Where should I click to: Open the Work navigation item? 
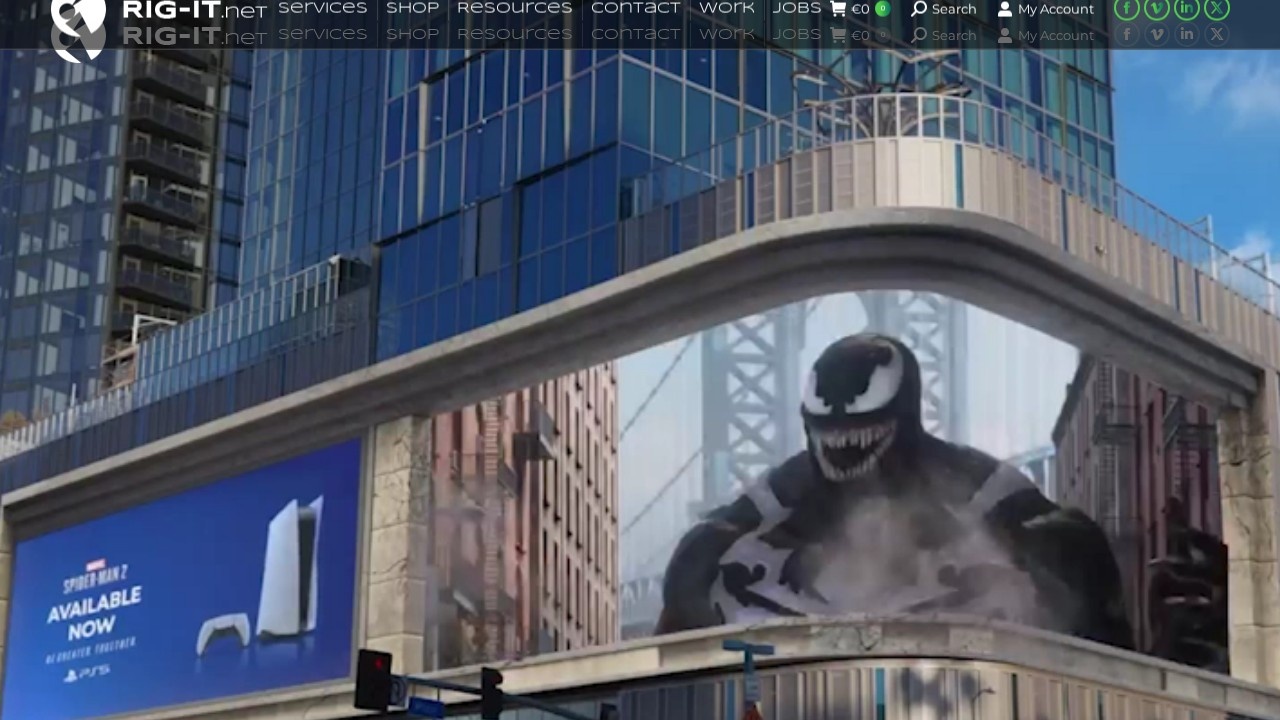tap(727, 8)
